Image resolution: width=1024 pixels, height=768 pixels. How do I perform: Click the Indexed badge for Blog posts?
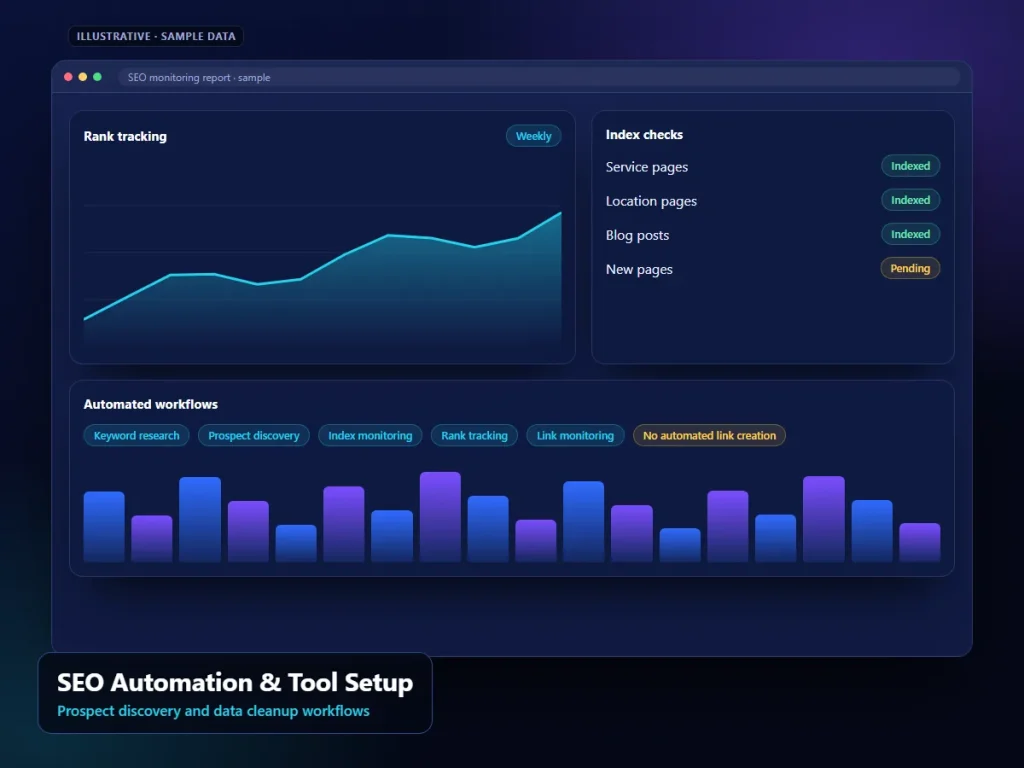(910, 234)
